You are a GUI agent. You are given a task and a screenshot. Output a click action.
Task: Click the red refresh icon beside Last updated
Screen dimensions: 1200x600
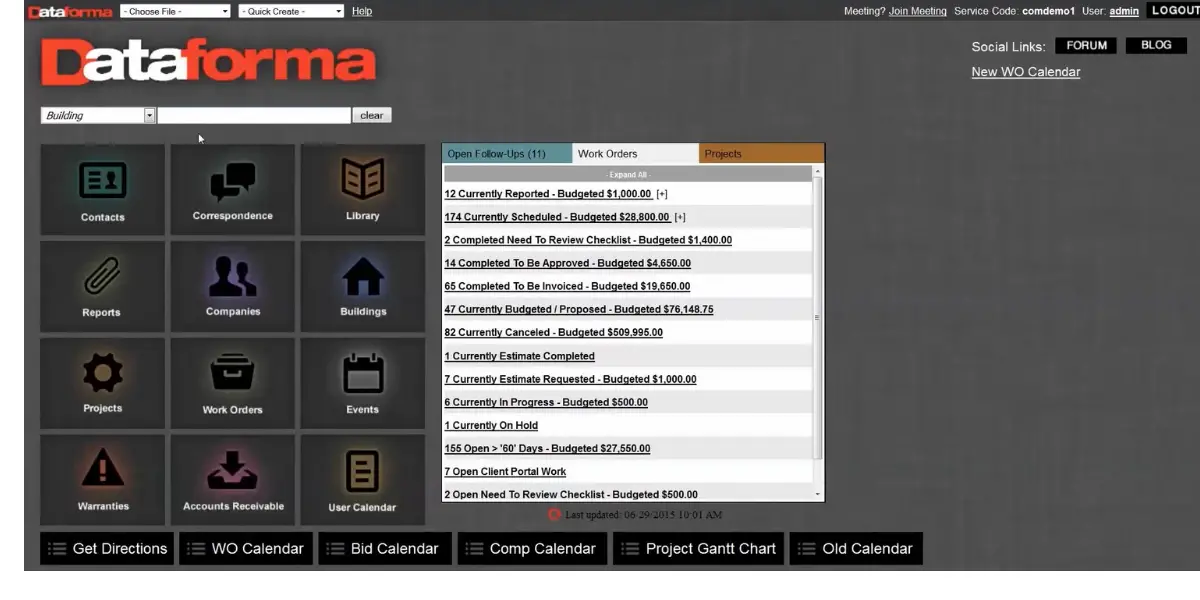[554, 515]
